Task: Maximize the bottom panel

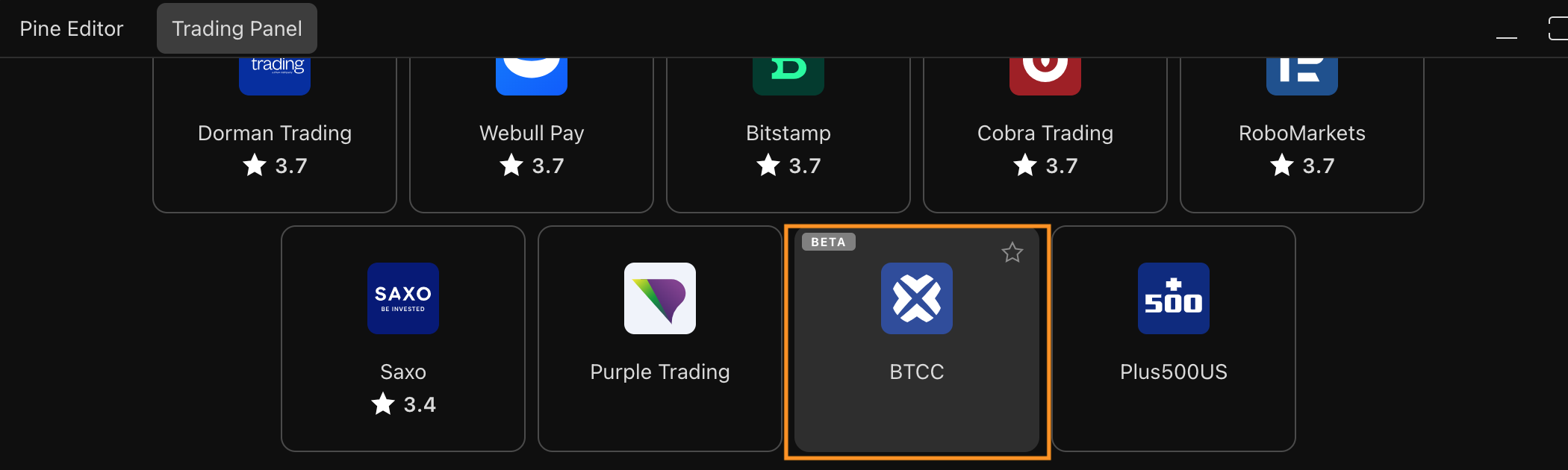Action: click(x=1559, y=28)
